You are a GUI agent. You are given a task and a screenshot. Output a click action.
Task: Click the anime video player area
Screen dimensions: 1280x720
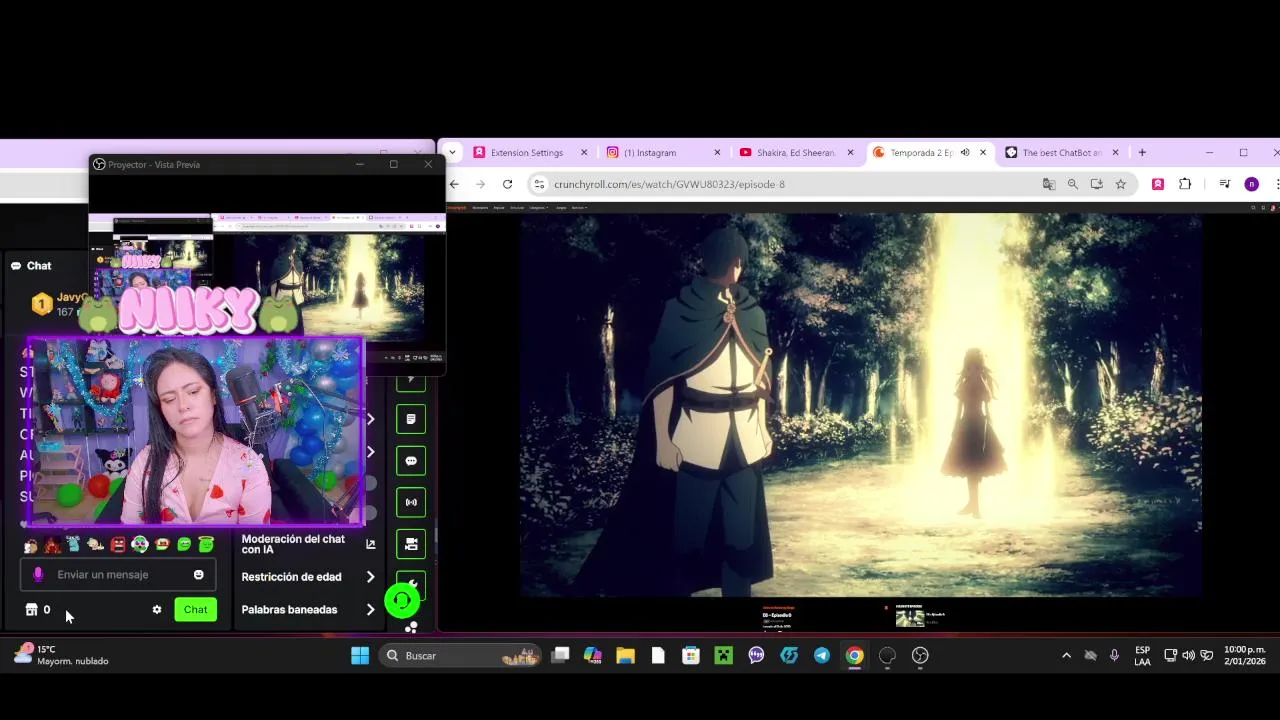[x=860, y=405]
